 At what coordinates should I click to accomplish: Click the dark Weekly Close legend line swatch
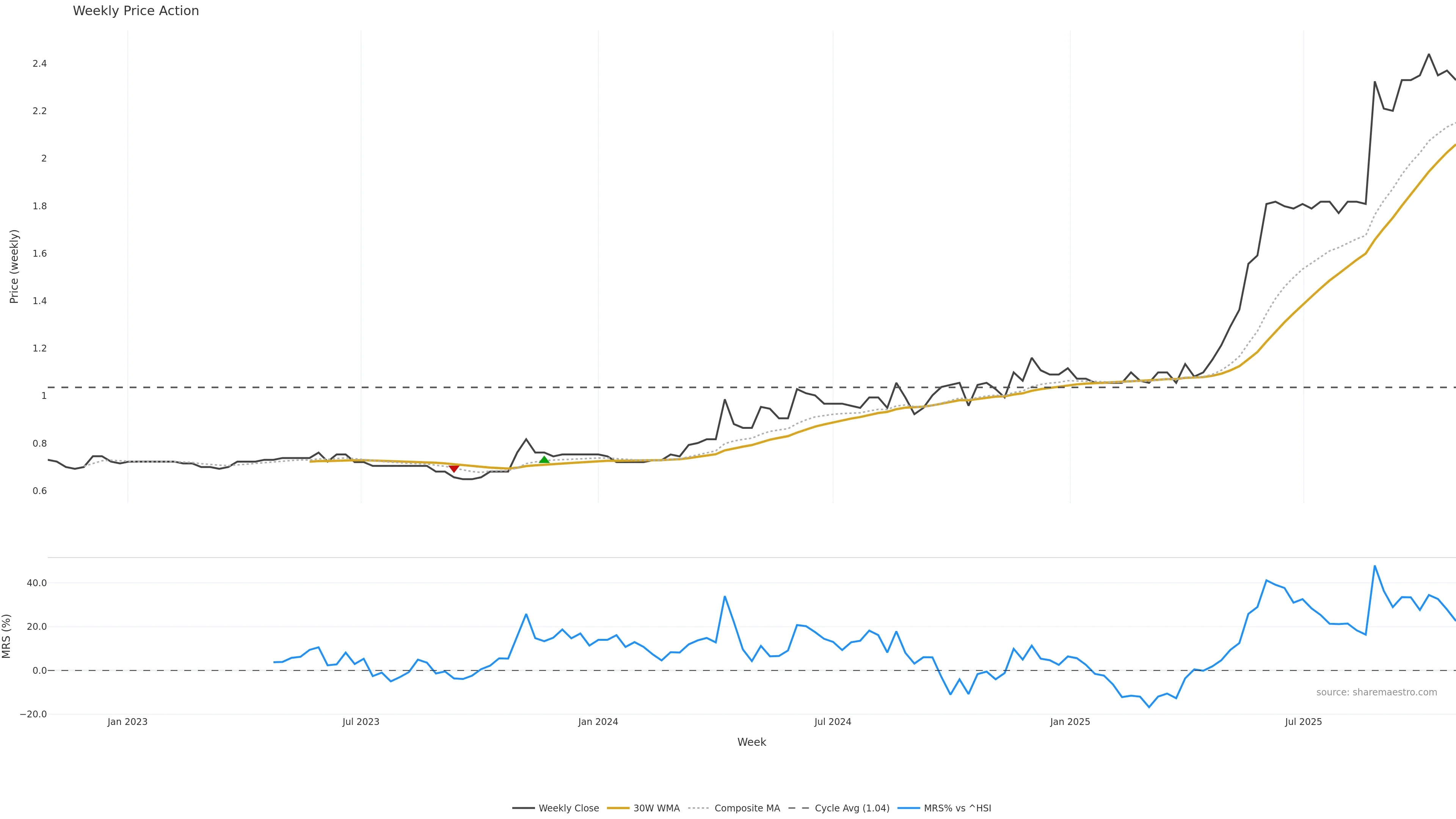pos(523,808)
